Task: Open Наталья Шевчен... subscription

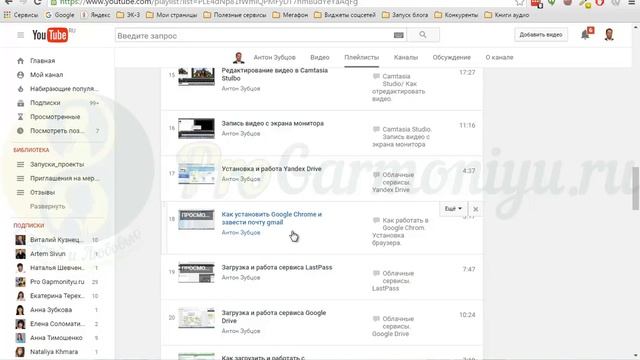Action: pyautogui.click(x=57, y=268)
